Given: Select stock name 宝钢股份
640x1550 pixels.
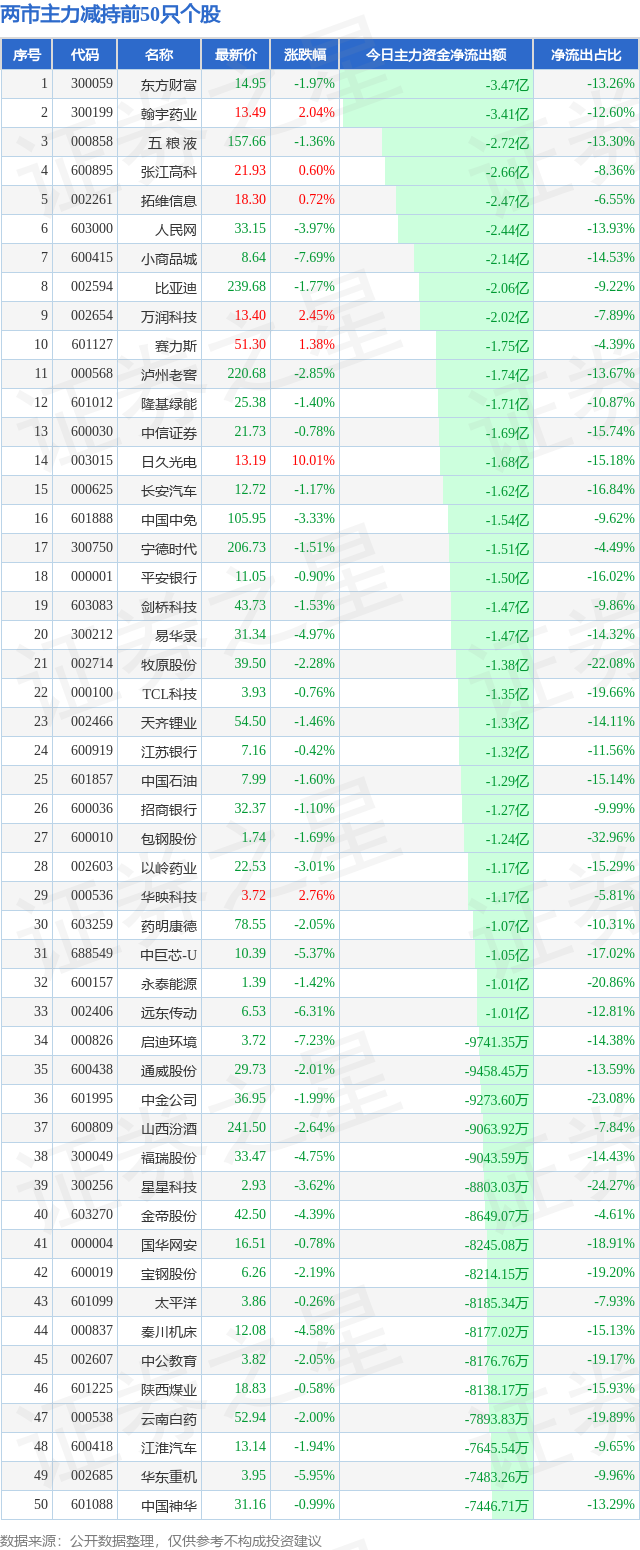Looking at the screenshot, I should coord(169,1273).
